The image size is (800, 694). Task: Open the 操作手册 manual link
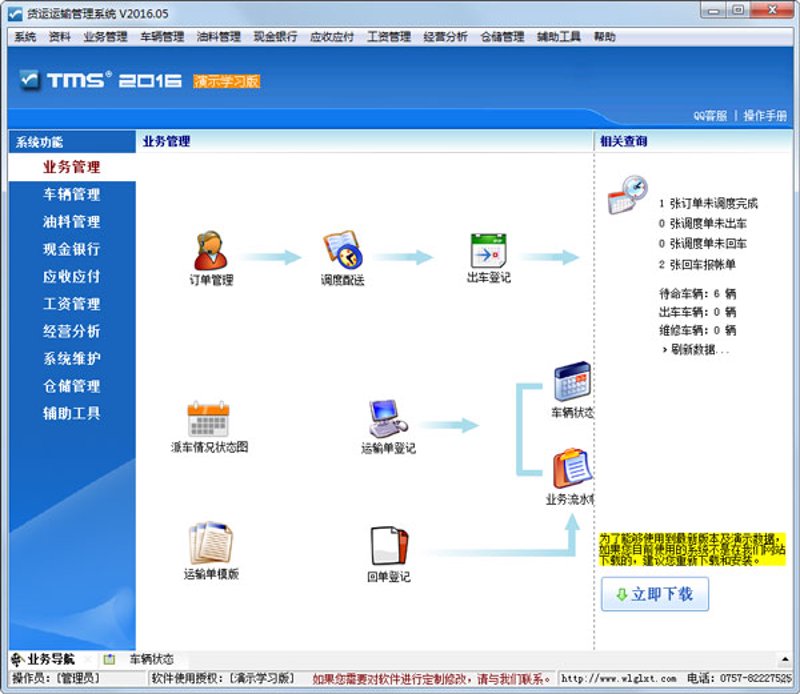(765, 116)
